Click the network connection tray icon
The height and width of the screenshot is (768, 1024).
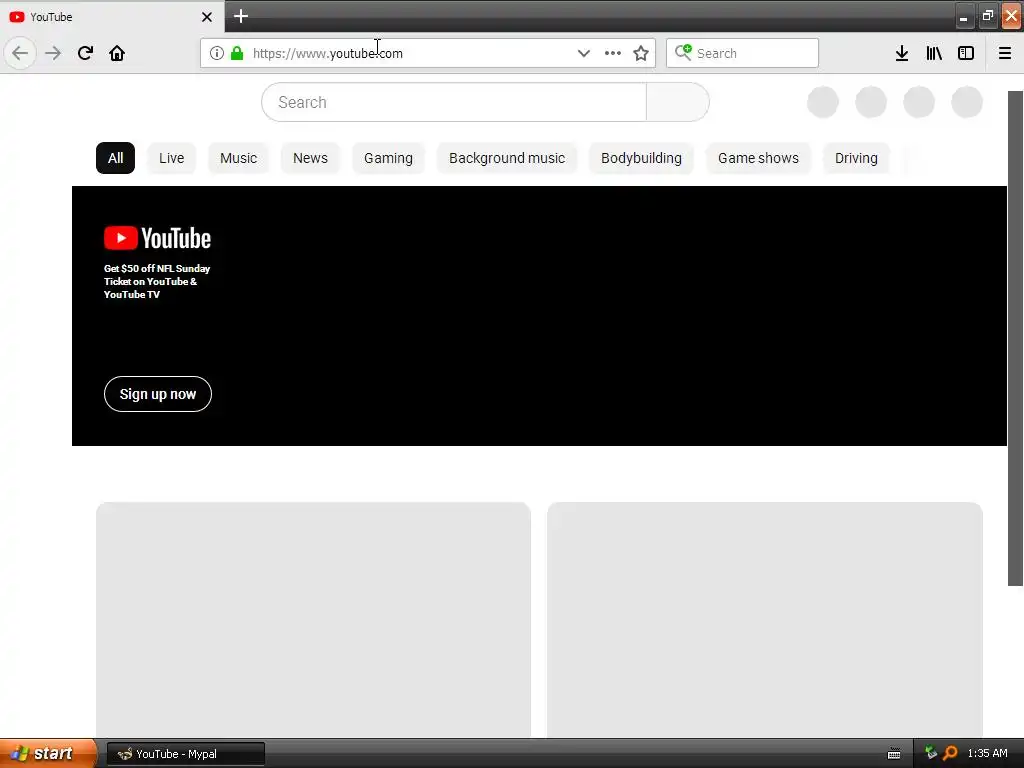pyautogui.click(x=931, y=753)
